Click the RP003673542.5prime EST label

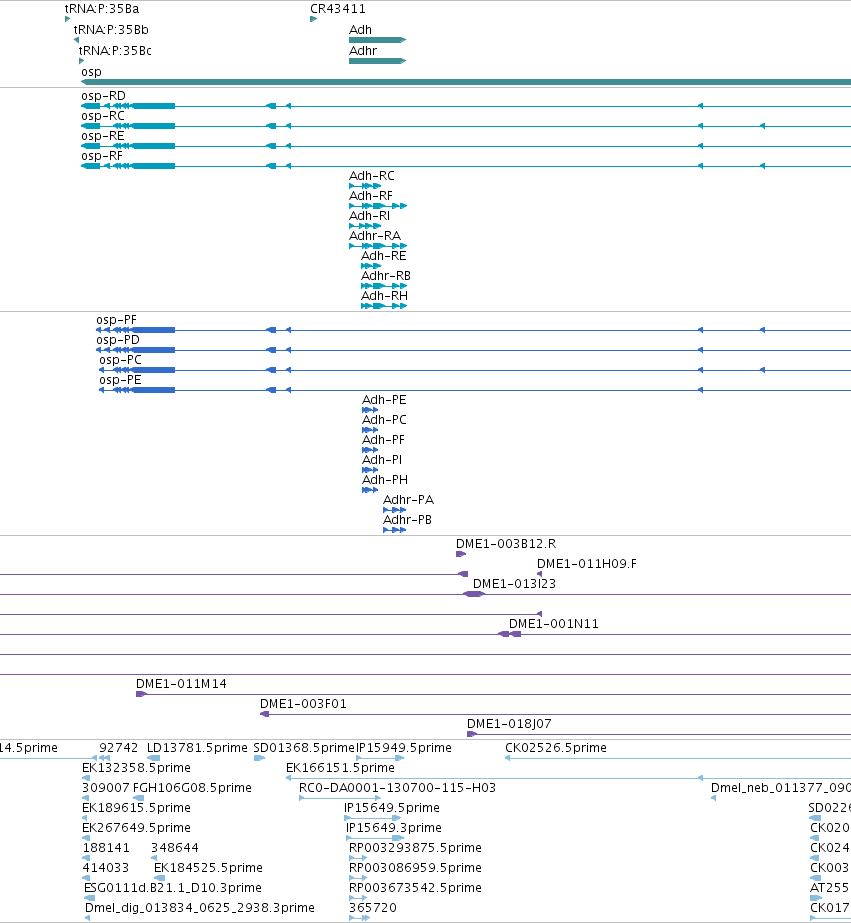pyautogui.click(x=415, y=888)
